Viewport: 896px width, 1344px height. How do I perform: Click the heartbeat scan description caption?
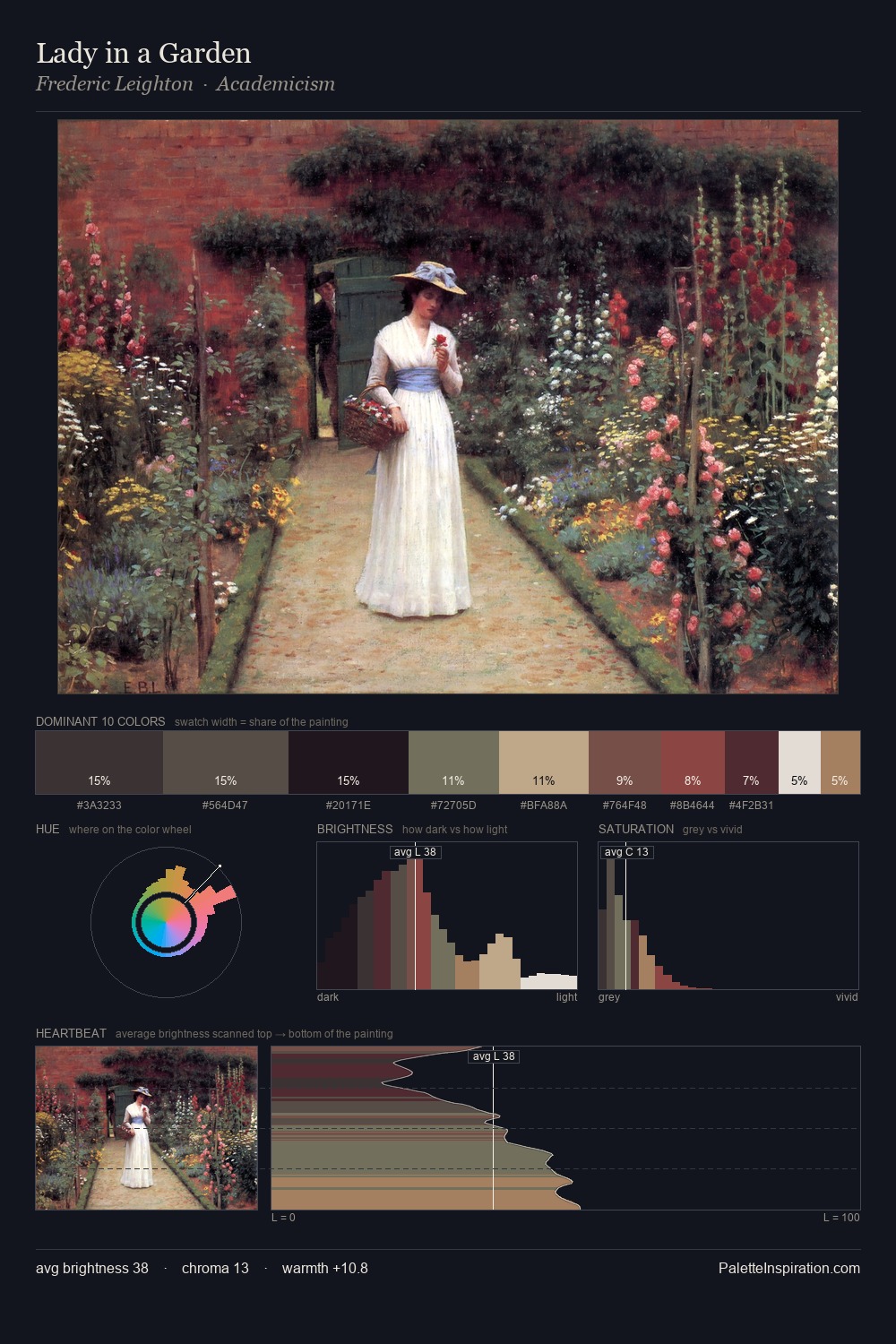[254, 1034]
